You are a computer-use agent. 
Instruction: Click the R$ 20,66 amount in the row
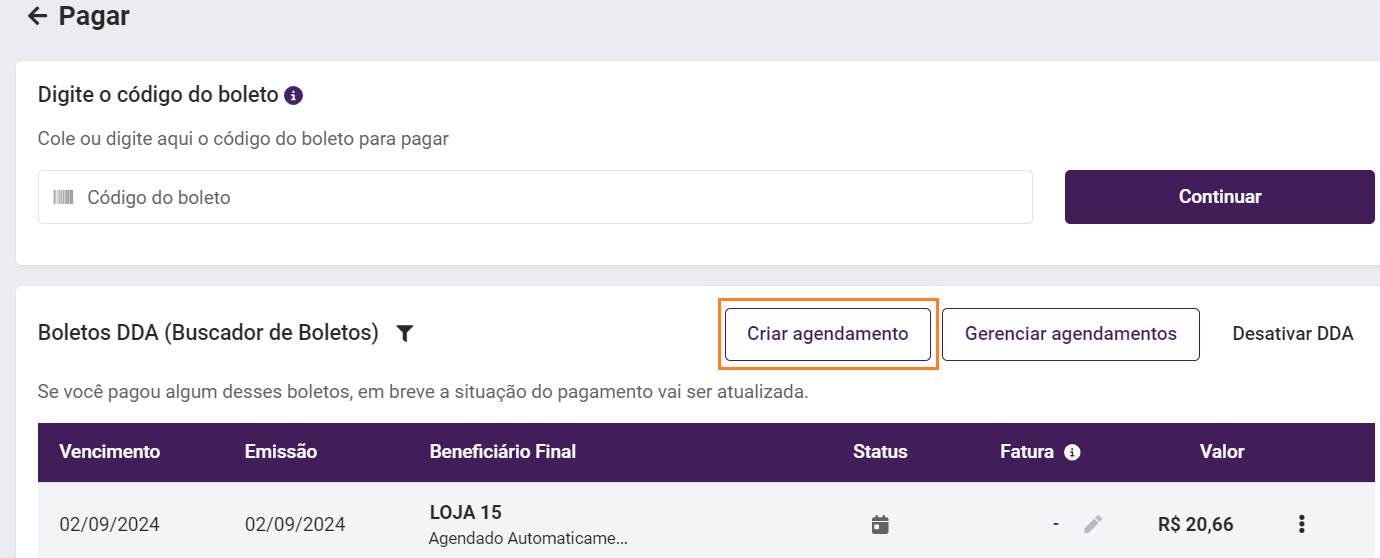click(x=1195, y=524)
